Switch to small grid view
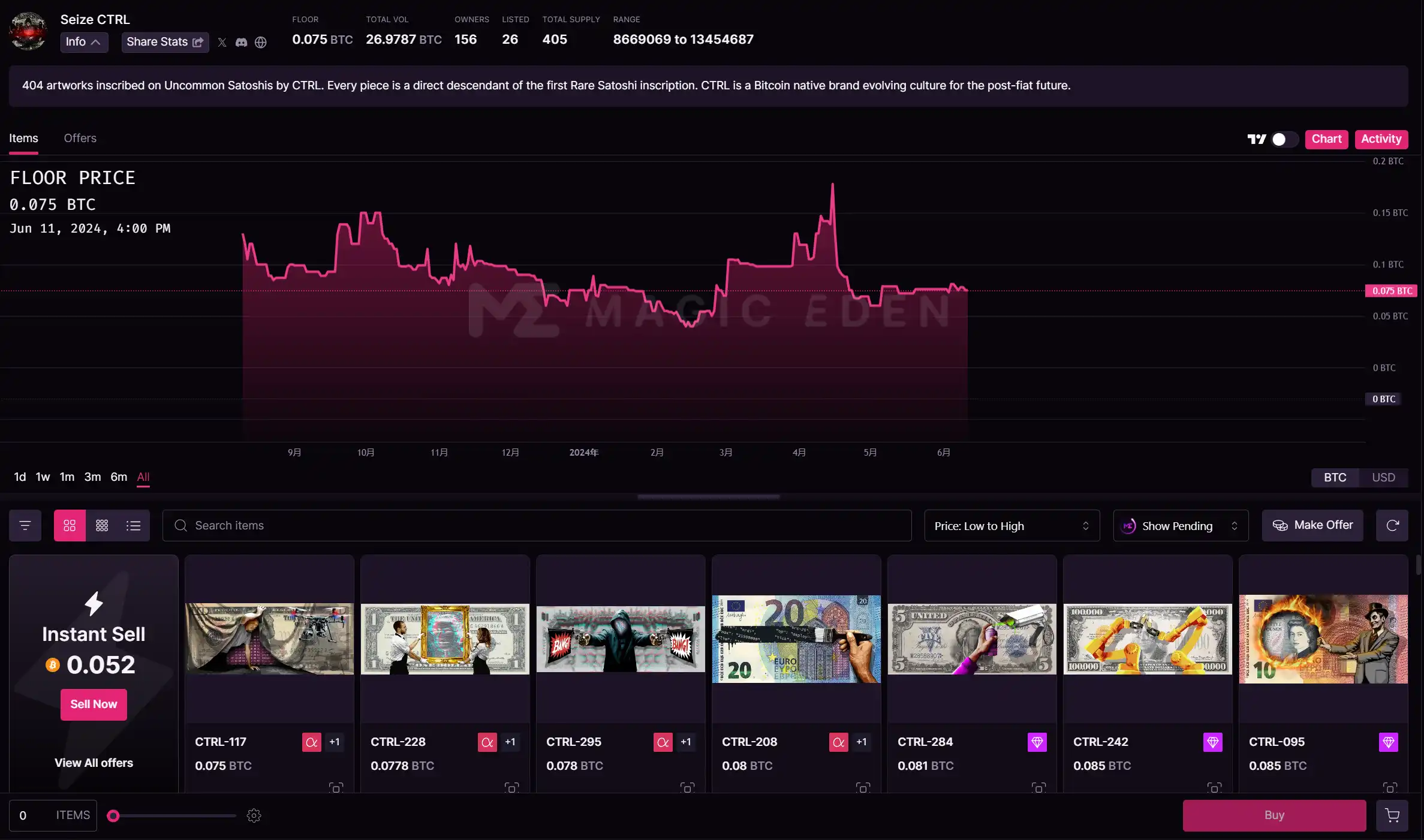Viewport: 1424px width, 840px height. 102,526
